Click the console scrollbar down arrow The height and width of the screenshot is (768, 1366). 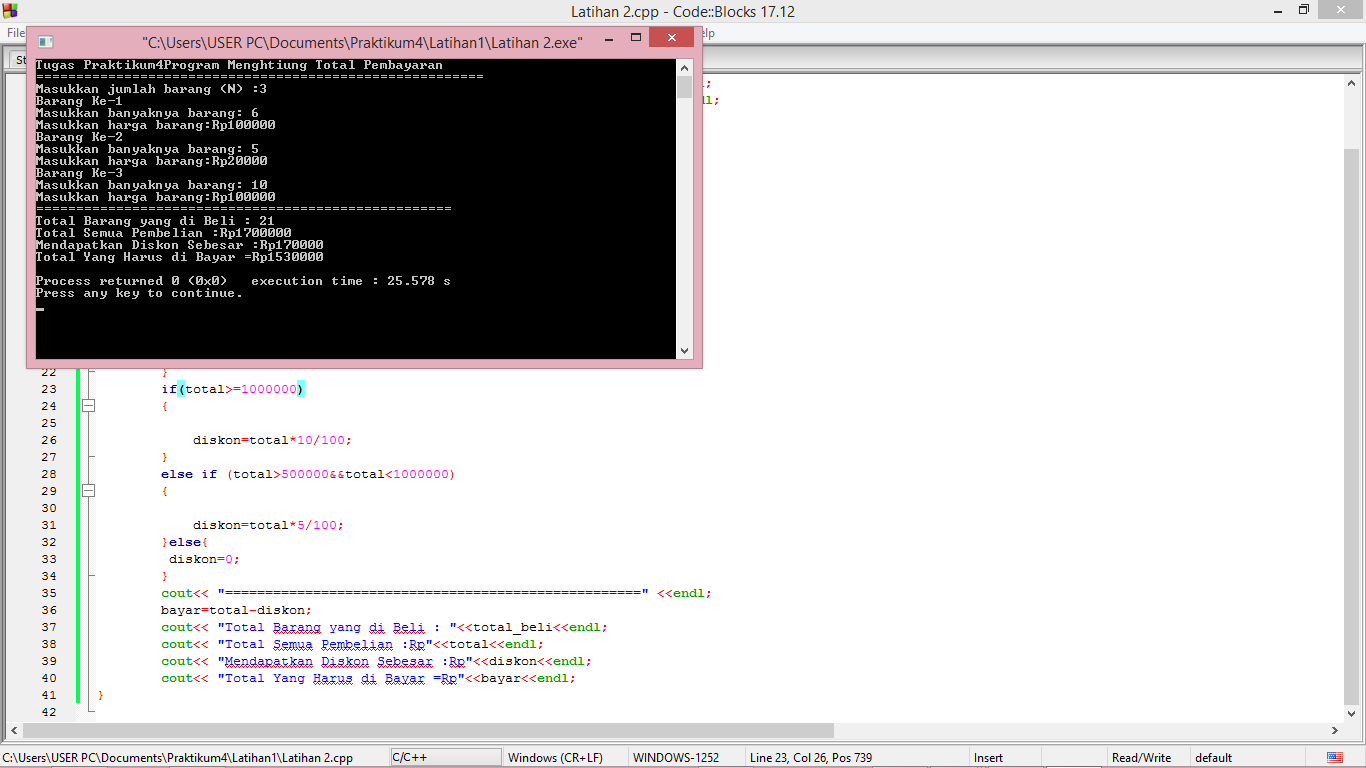pyautogui.click(x=684, y=350)
